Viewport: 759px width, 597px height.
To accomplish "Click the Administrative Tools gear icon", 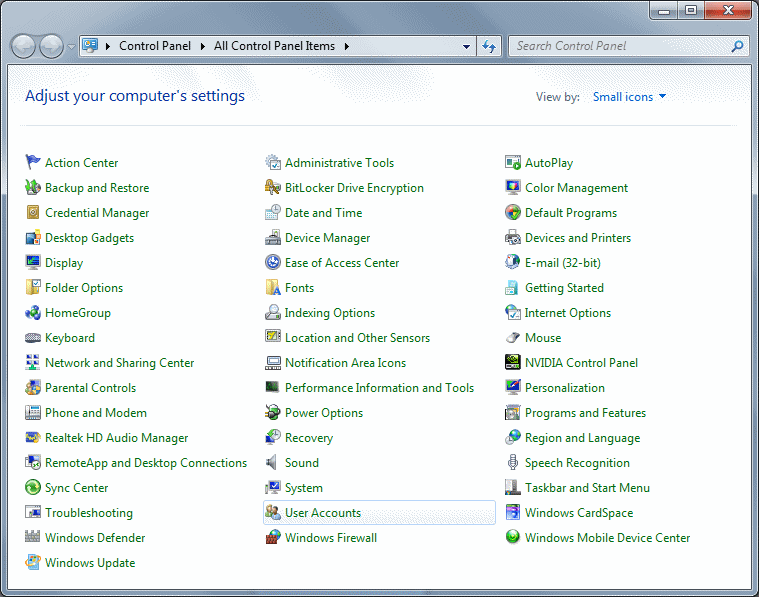I will coord(273,162).
